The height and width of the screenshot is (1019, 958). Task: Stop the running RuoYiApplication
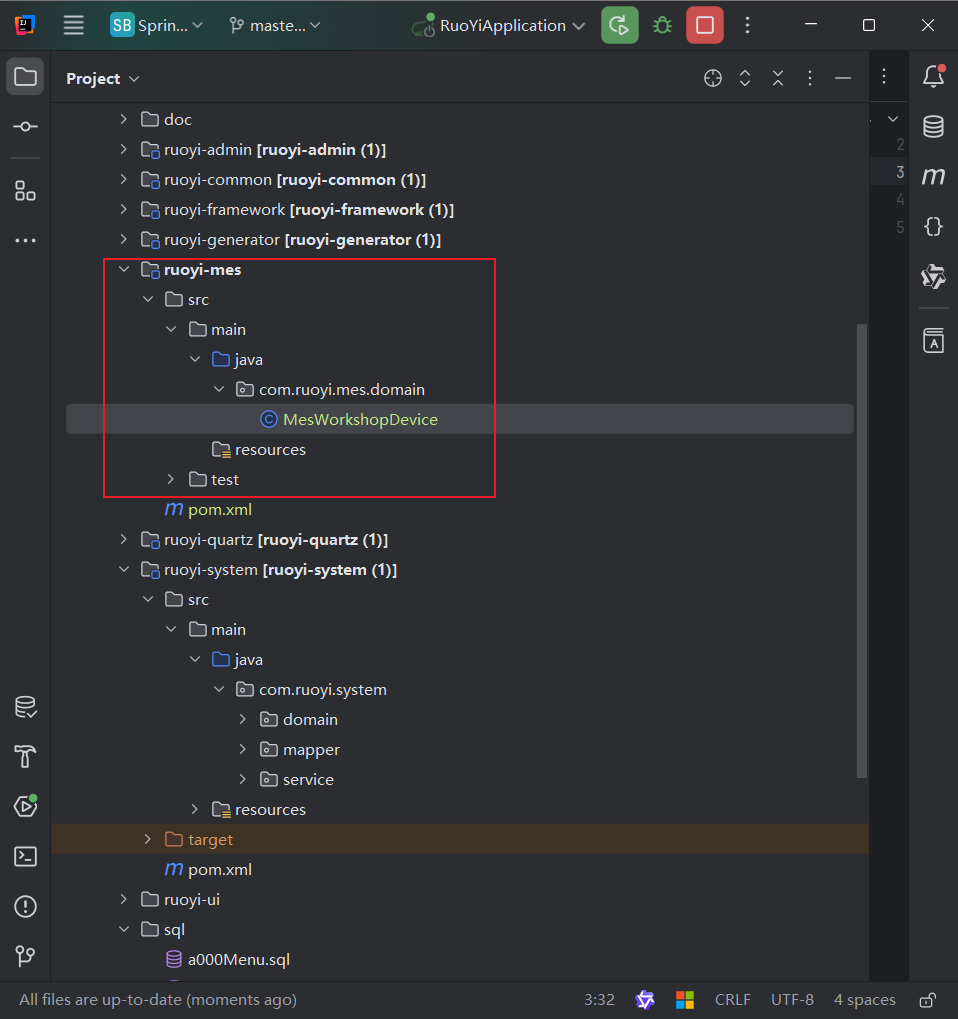point(705,25)
